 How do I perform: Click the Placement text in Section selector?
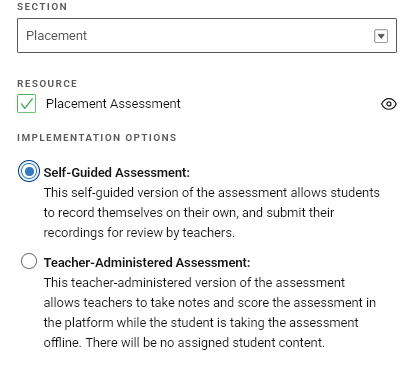tap(57, 36)
